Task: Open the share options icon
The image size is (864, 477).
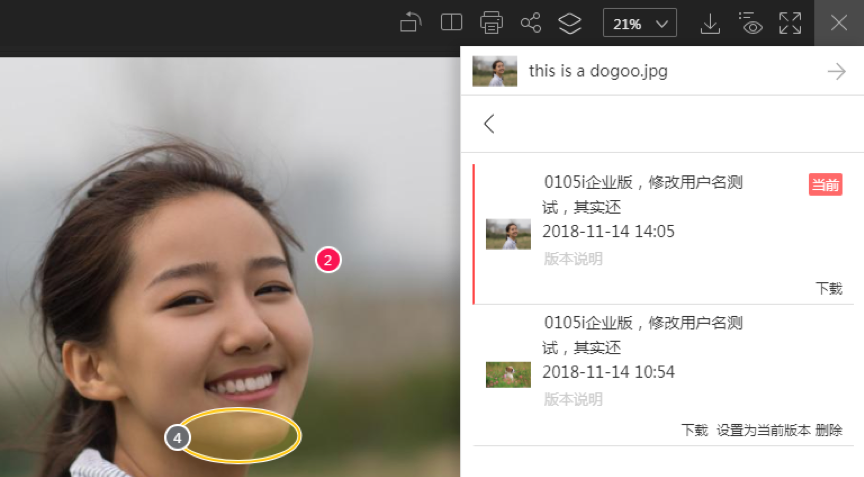Action: (x=531, y=23)
